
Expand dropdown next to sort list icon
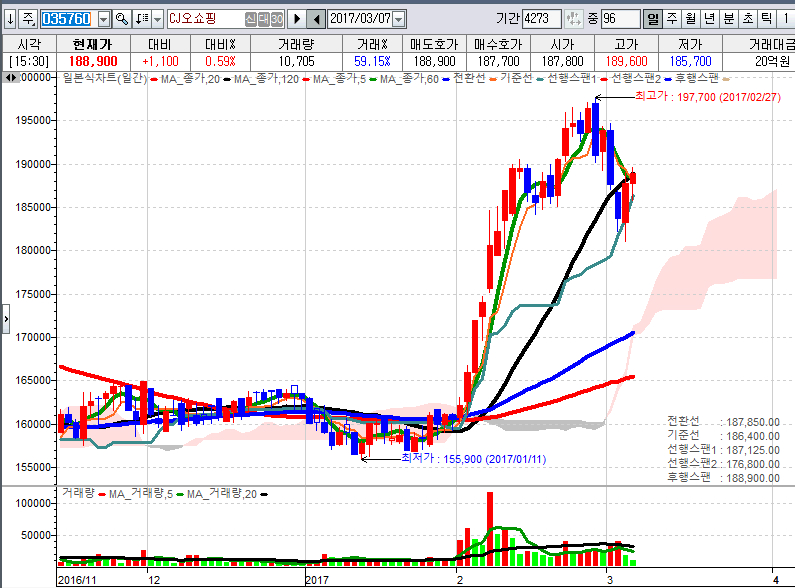[157, 19]
